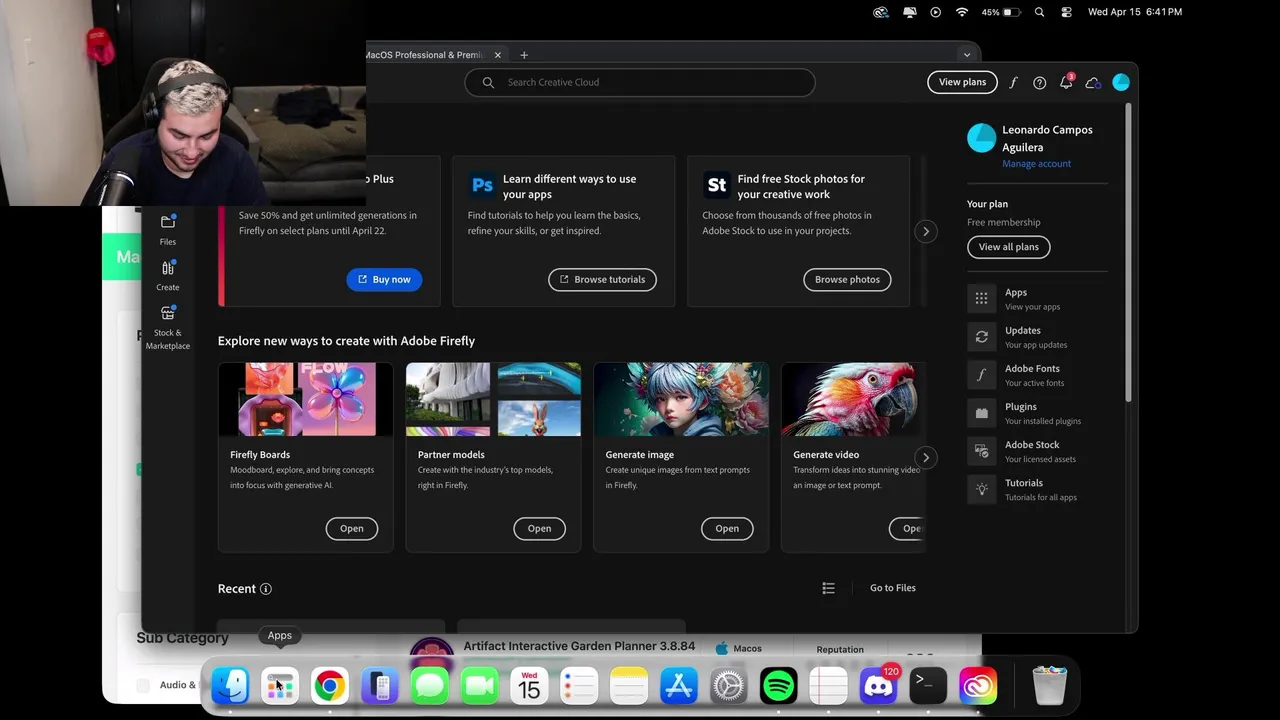Click the battery 45% indicator in the menu bar
The height and width of the screenshot is (720, 1280).
1001,12
